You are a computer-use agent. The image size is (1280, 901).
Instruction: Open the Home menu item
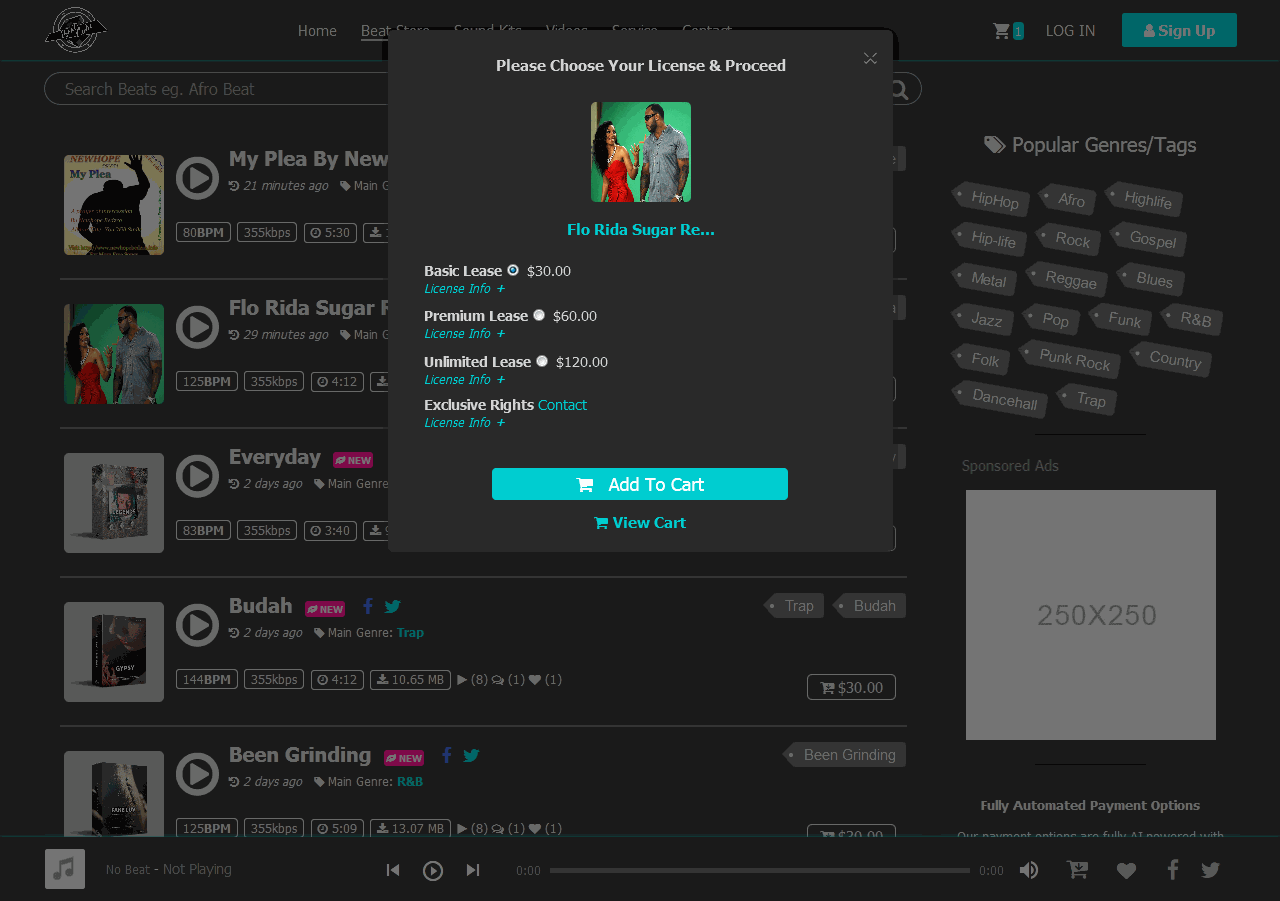point(317,30)
